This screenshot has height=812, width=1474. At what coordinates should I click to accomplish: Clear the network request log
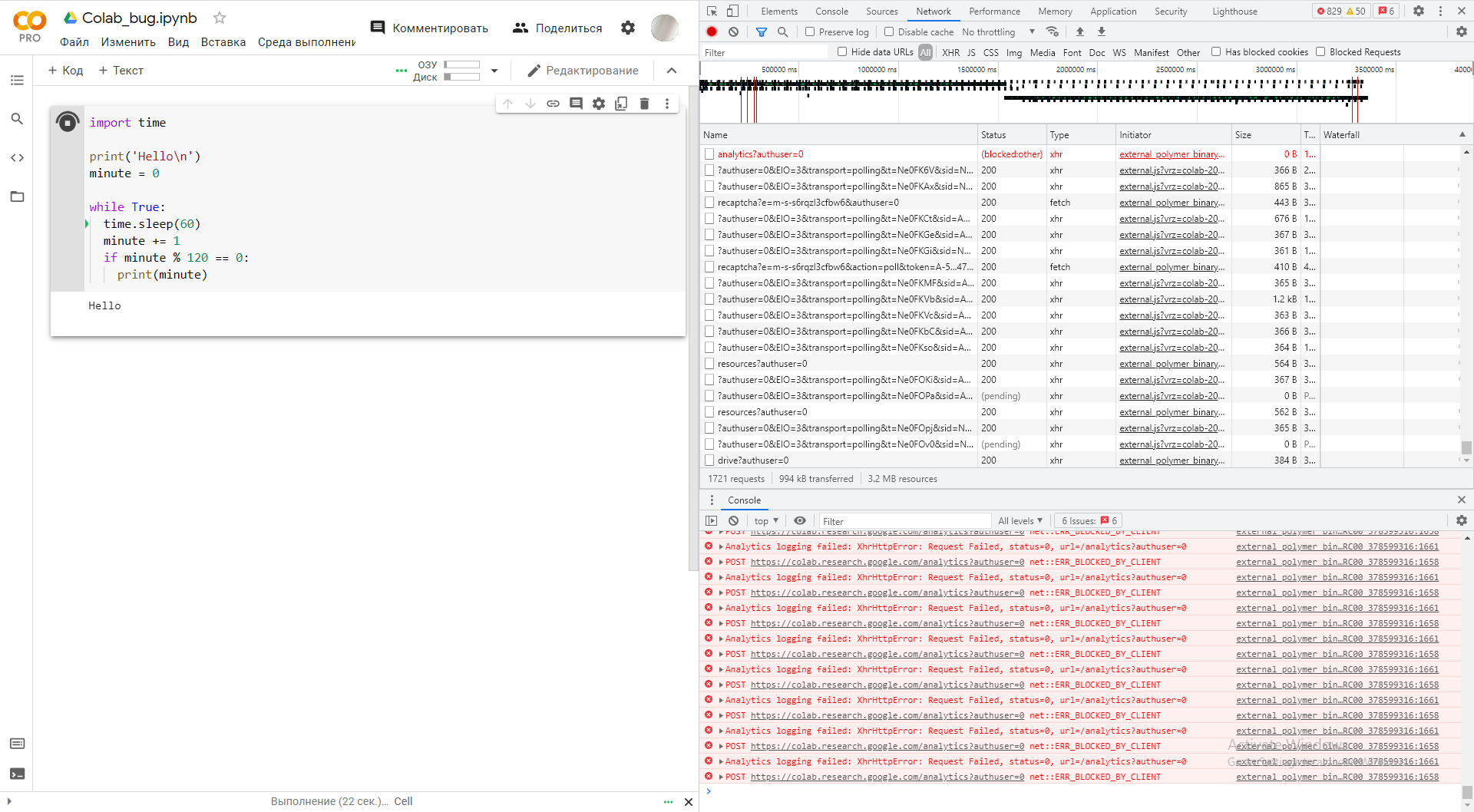tap(734, 31)
